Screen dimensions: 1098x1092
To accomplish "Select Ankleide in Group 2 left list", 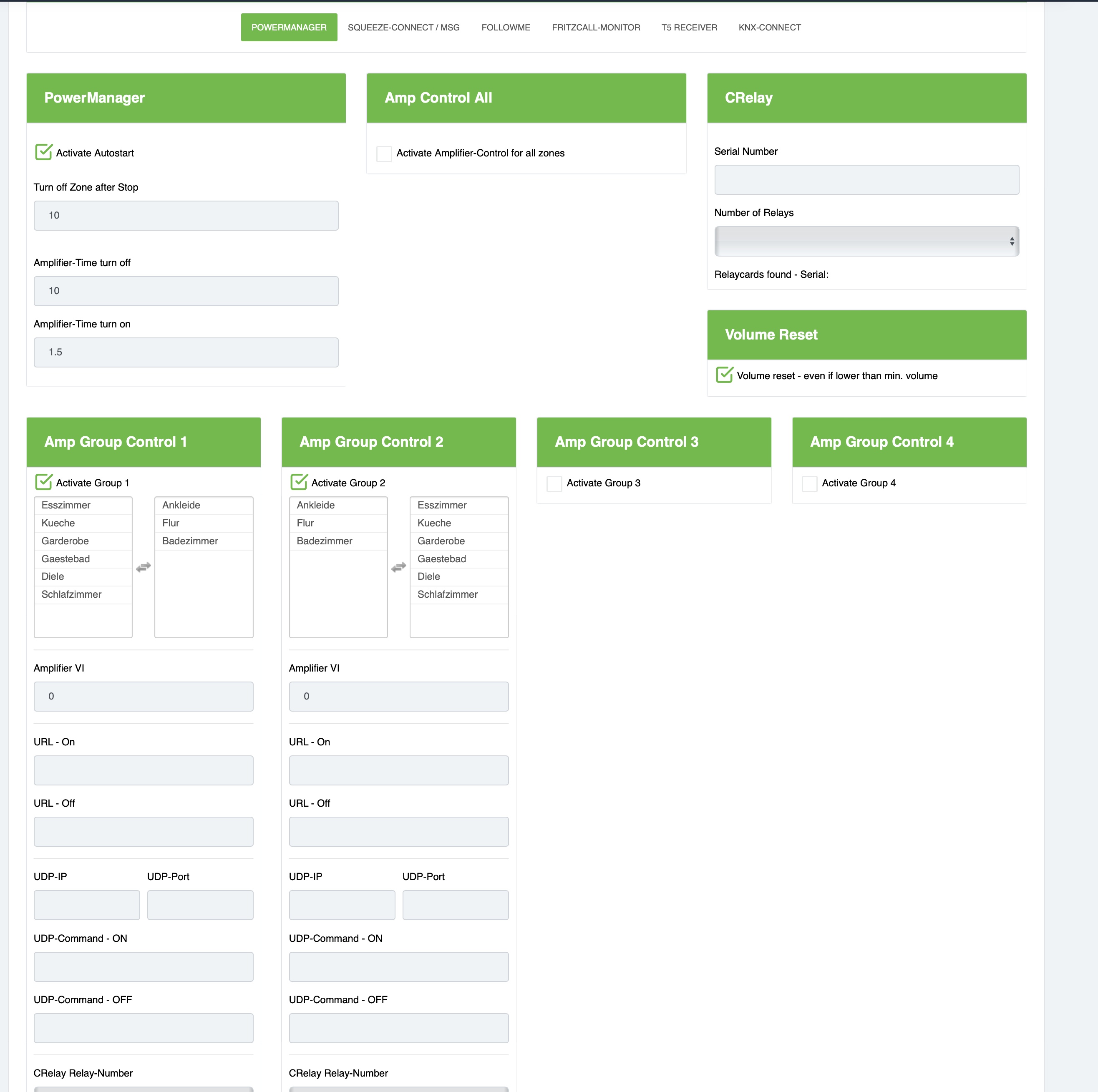I will coord(338,505).
